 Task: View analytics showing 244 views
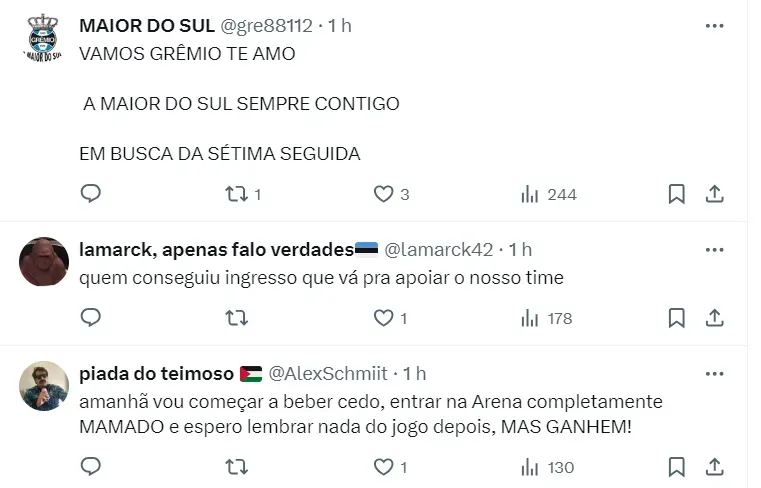pos(549,194)
